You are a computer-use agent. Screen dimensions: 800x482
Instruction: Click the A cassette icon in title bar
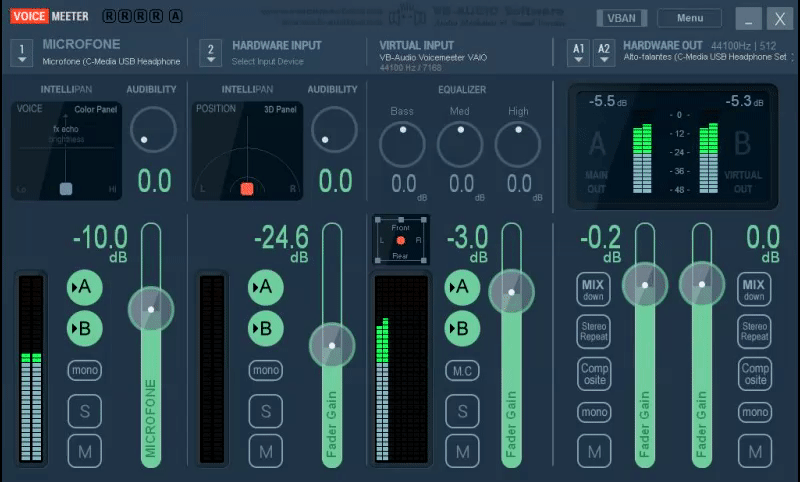176,16
